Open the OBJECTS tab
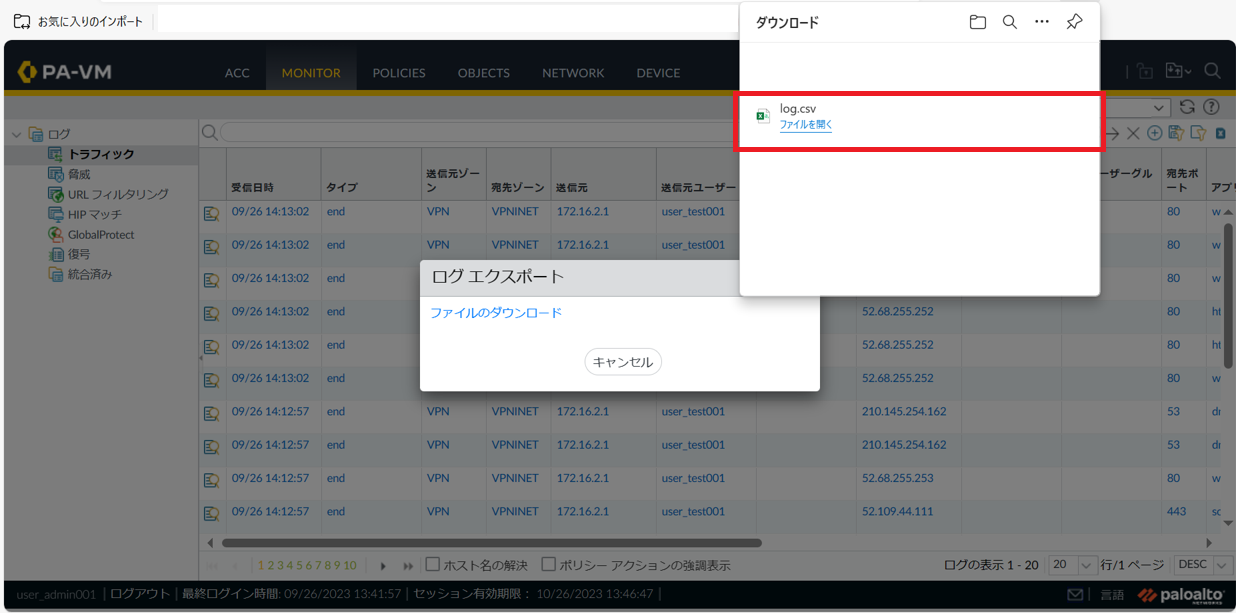Image resolution: width=1236 pixels, height=613 pixels. [484, 73]
